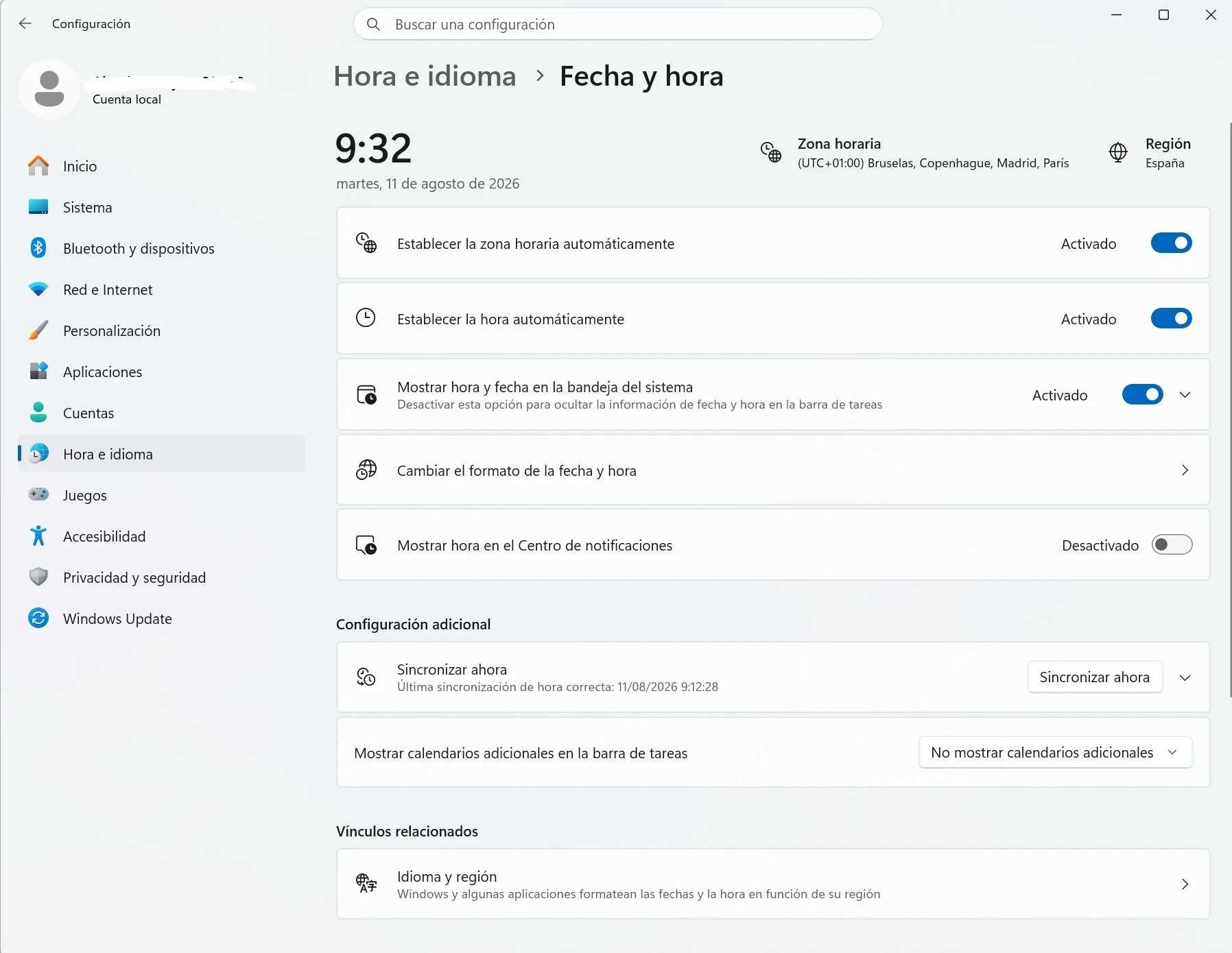The image size is (1232, 953).
Task: Click the Sincronizar ahora sync icon
Action: click(x=366, y=677)
